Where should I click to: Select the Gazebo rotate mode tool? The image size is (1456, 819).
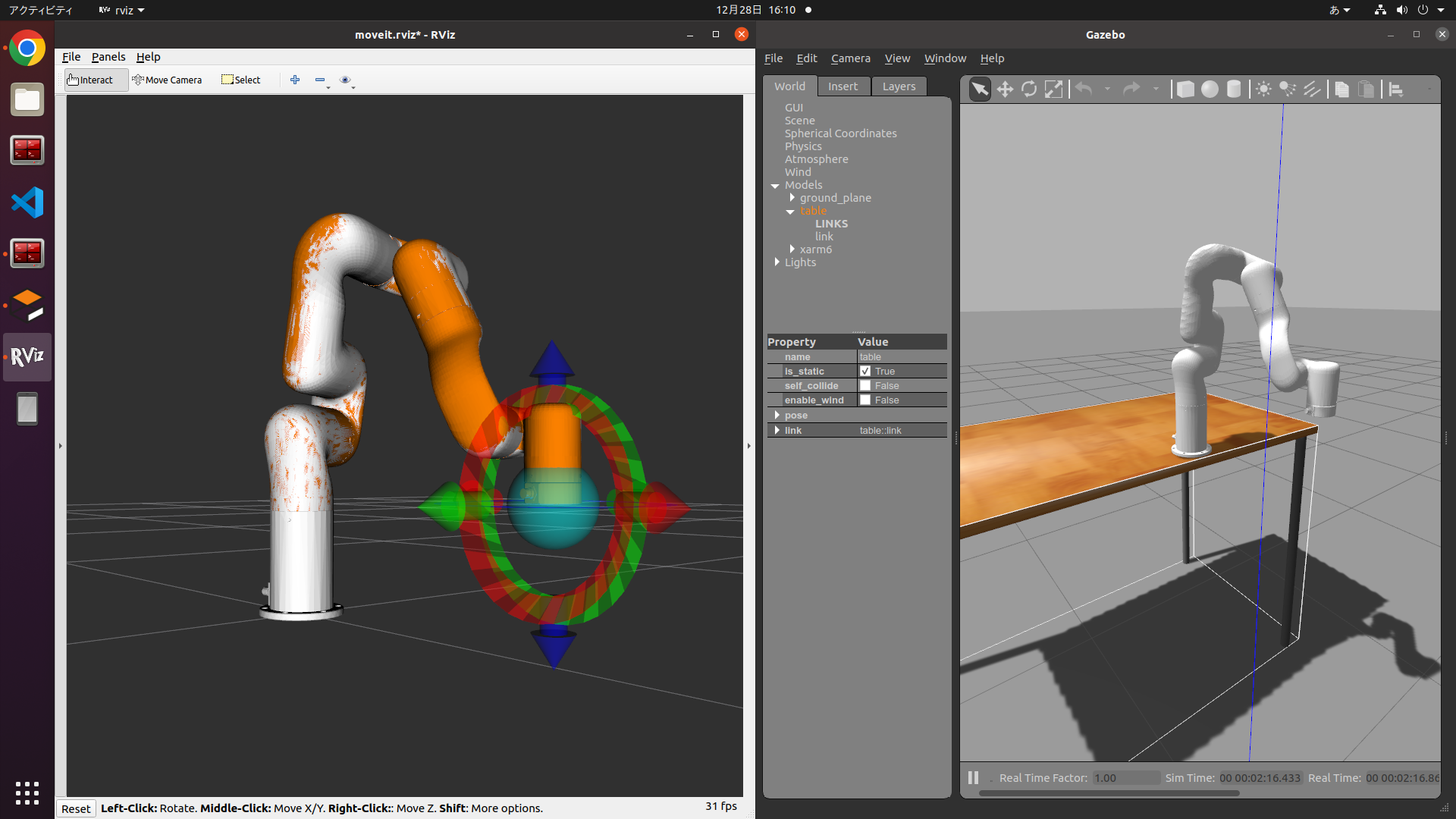click(1029, 89)
